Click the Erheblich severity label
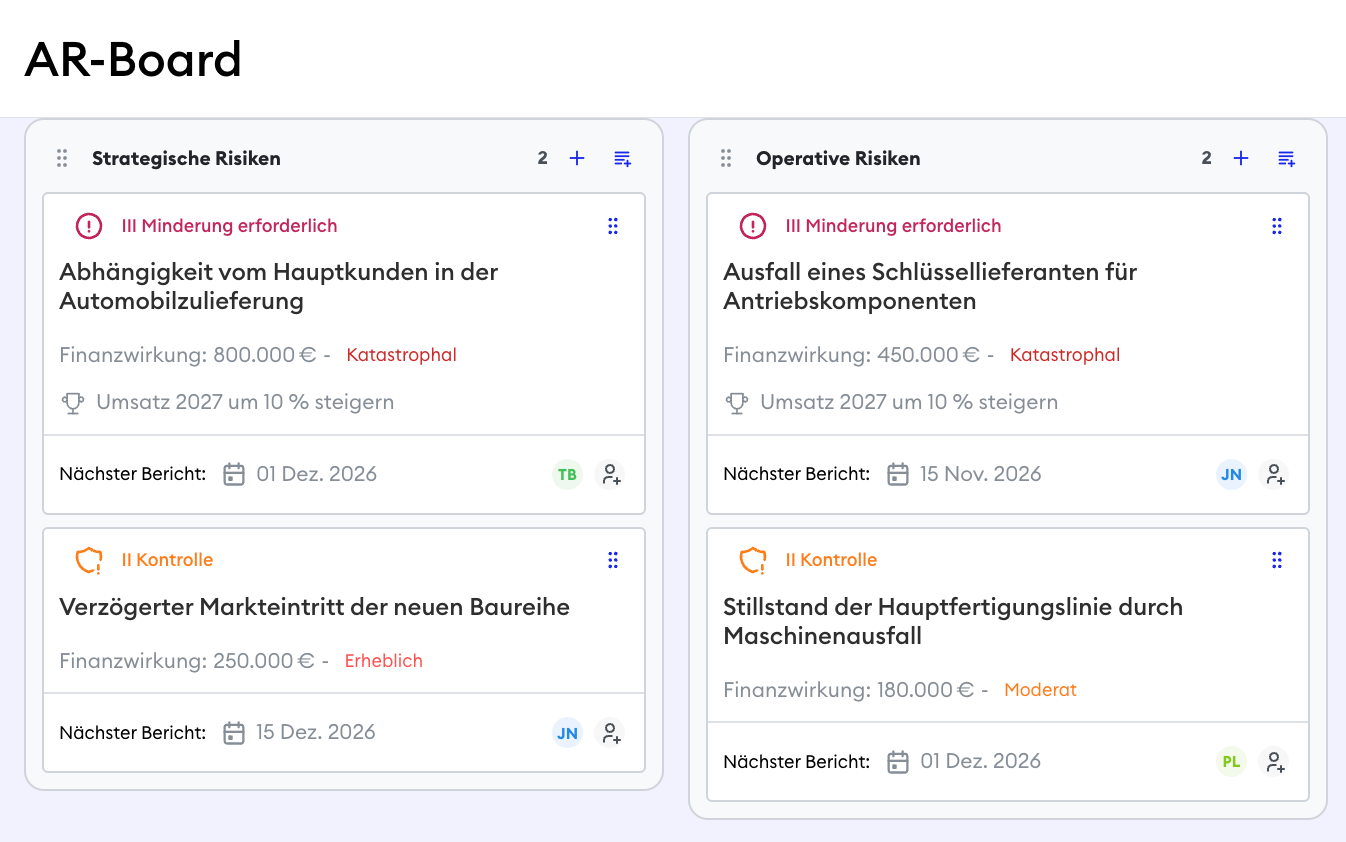The width and height of the screenshot is (1346, 842). [x=384, y=661]
